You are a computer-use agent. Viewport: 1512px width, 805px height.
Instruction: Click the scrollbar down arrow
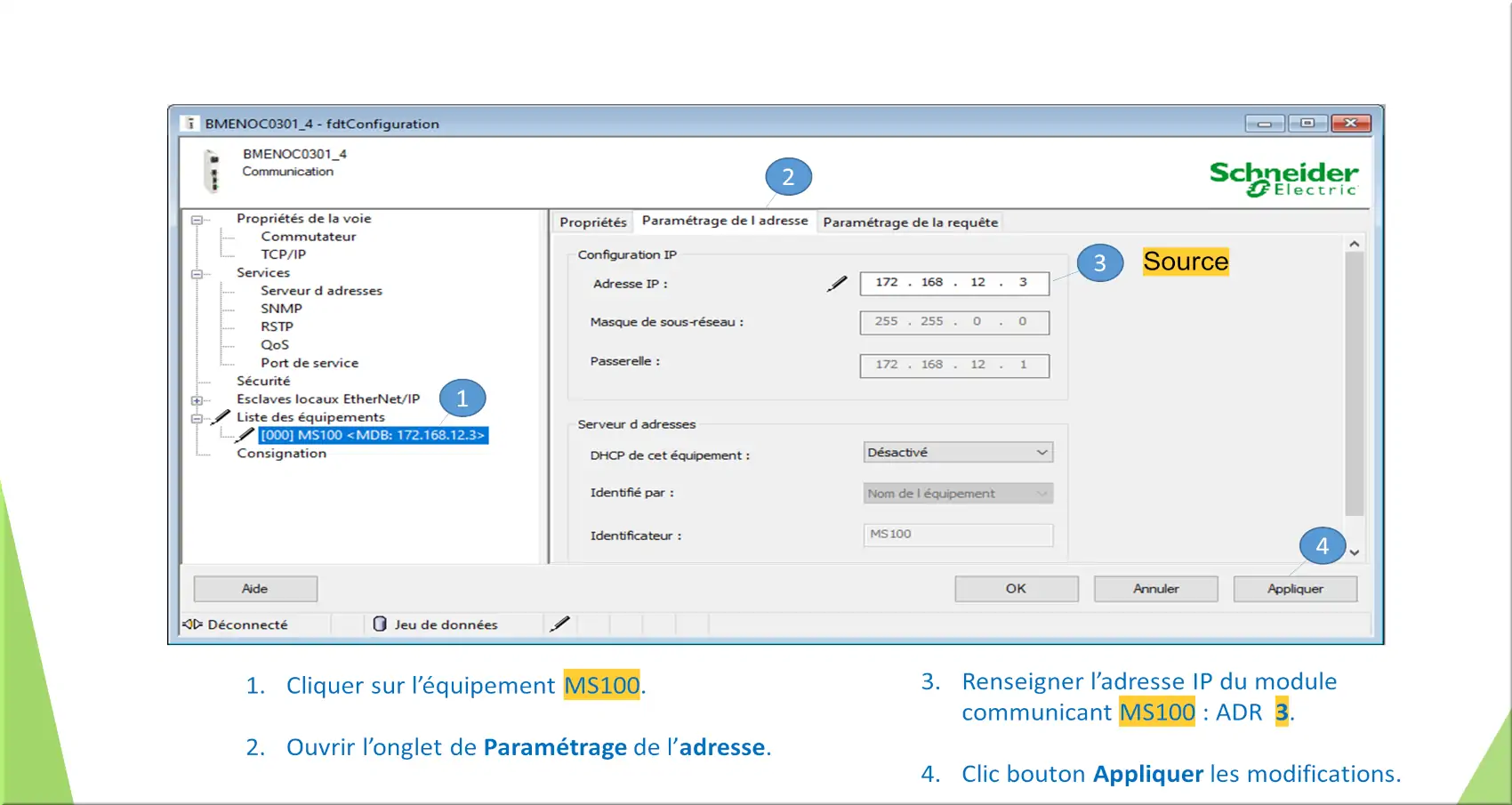(x=1354, y=552)
